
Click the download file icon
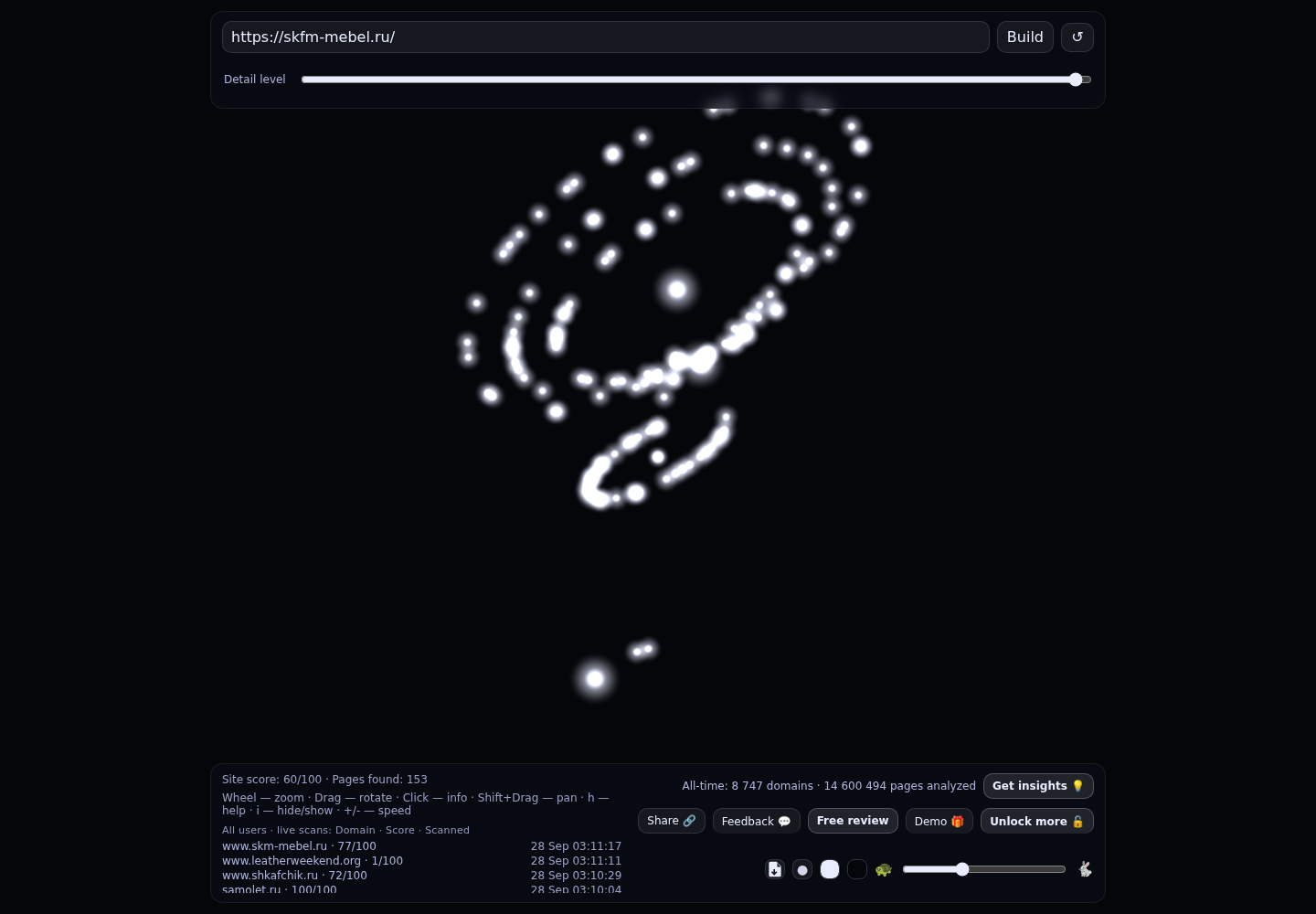click(775, 869)
